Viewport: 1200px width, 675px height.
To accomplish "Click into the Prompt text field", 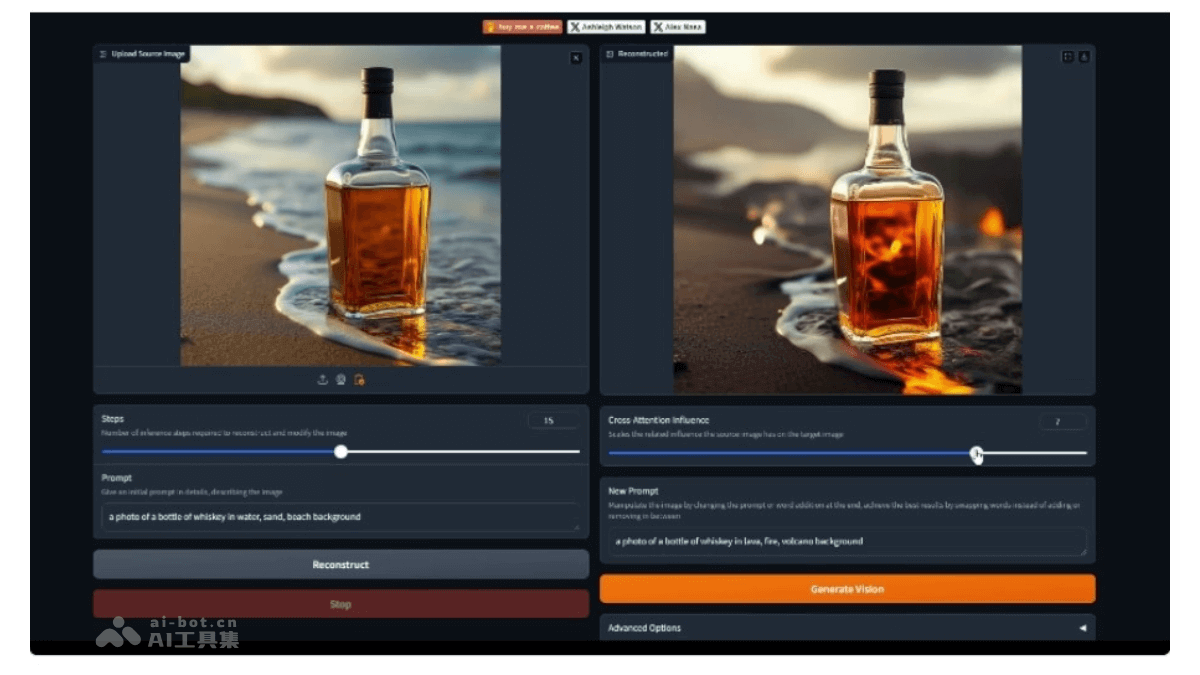I will coord(340,517).
